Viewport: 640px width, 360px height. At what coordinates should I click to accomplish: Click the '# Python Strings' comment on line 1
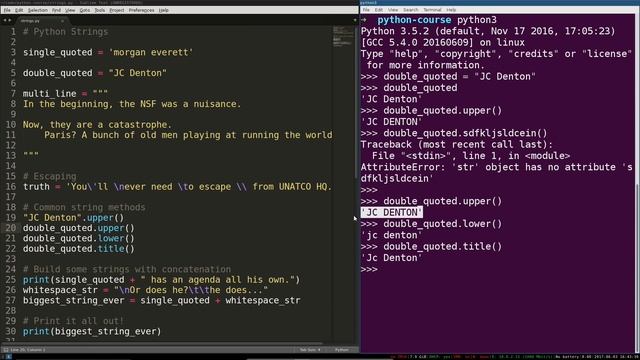coord(65,32)
